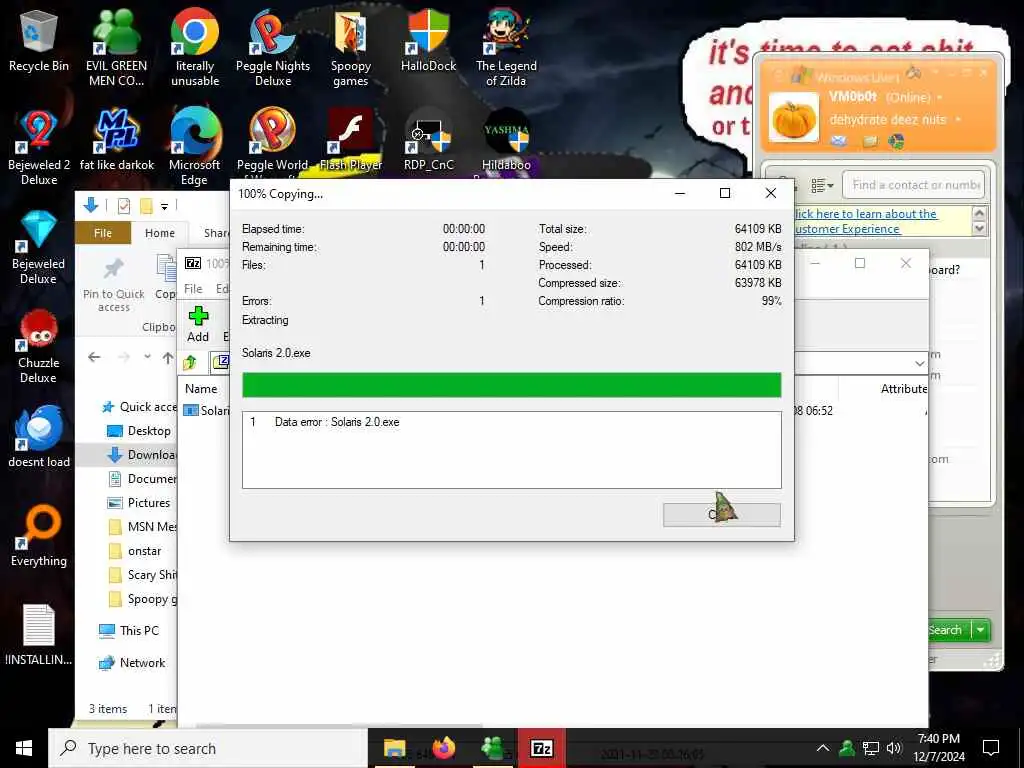Open the dropdown arrow beside Messenger Search
The width and height of the screenshot is (1024, 768).
(x=980, y=630)
